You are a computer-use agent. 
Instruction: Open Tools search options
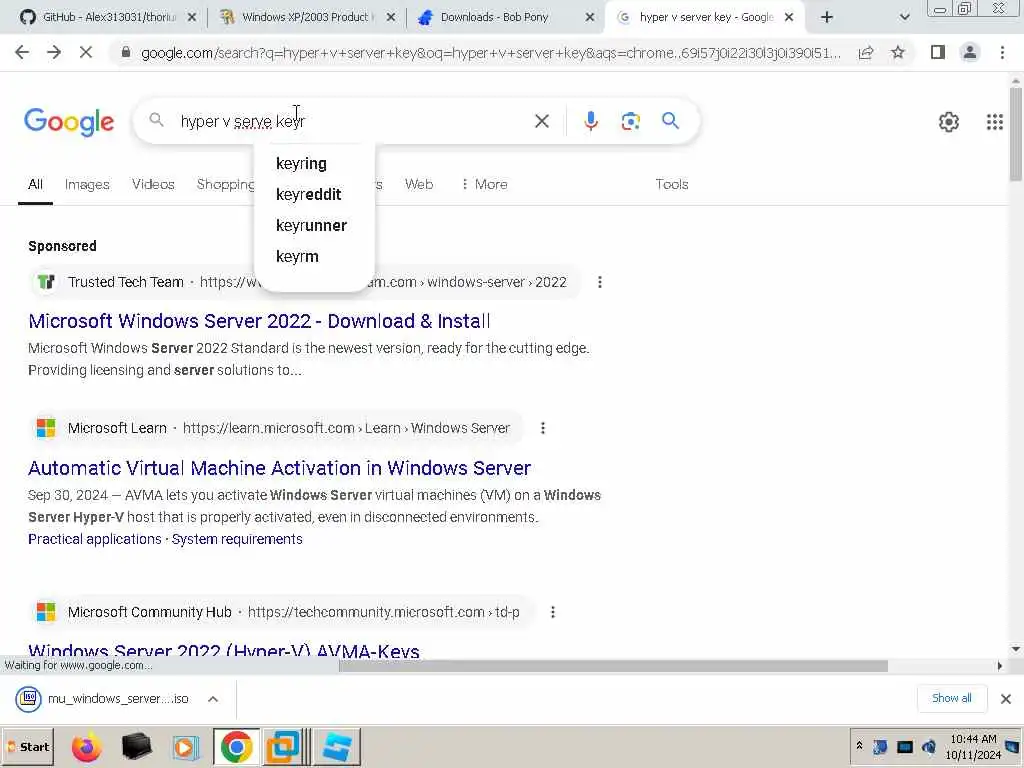tap(671, 184)
